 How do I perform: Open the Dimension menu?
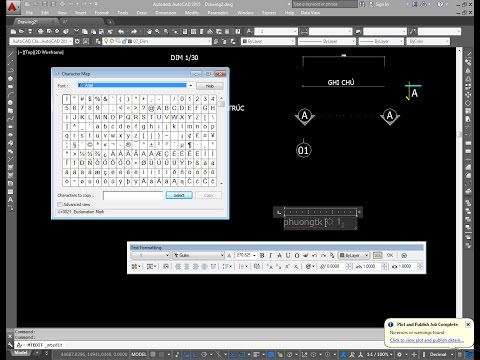click(166, 13)
